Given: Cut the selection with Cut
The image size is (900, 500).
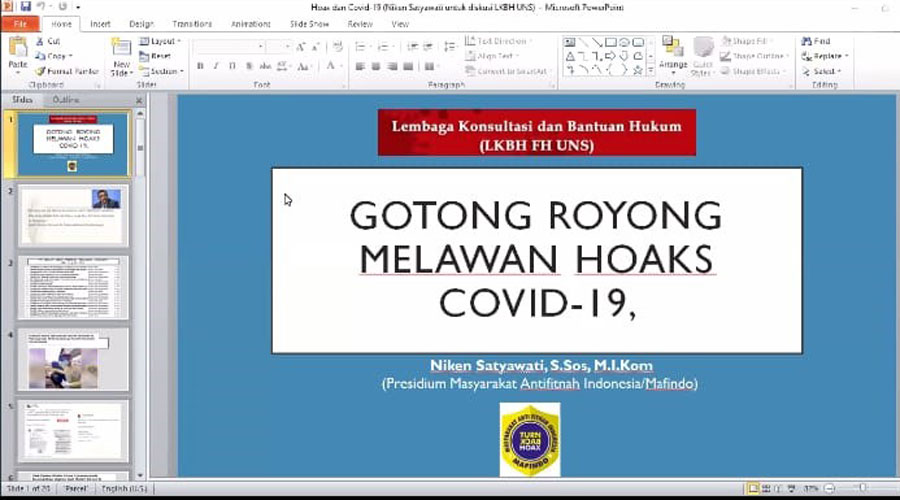Looking at the screenshot, I should pyautogui.click(x=47, y=41).
